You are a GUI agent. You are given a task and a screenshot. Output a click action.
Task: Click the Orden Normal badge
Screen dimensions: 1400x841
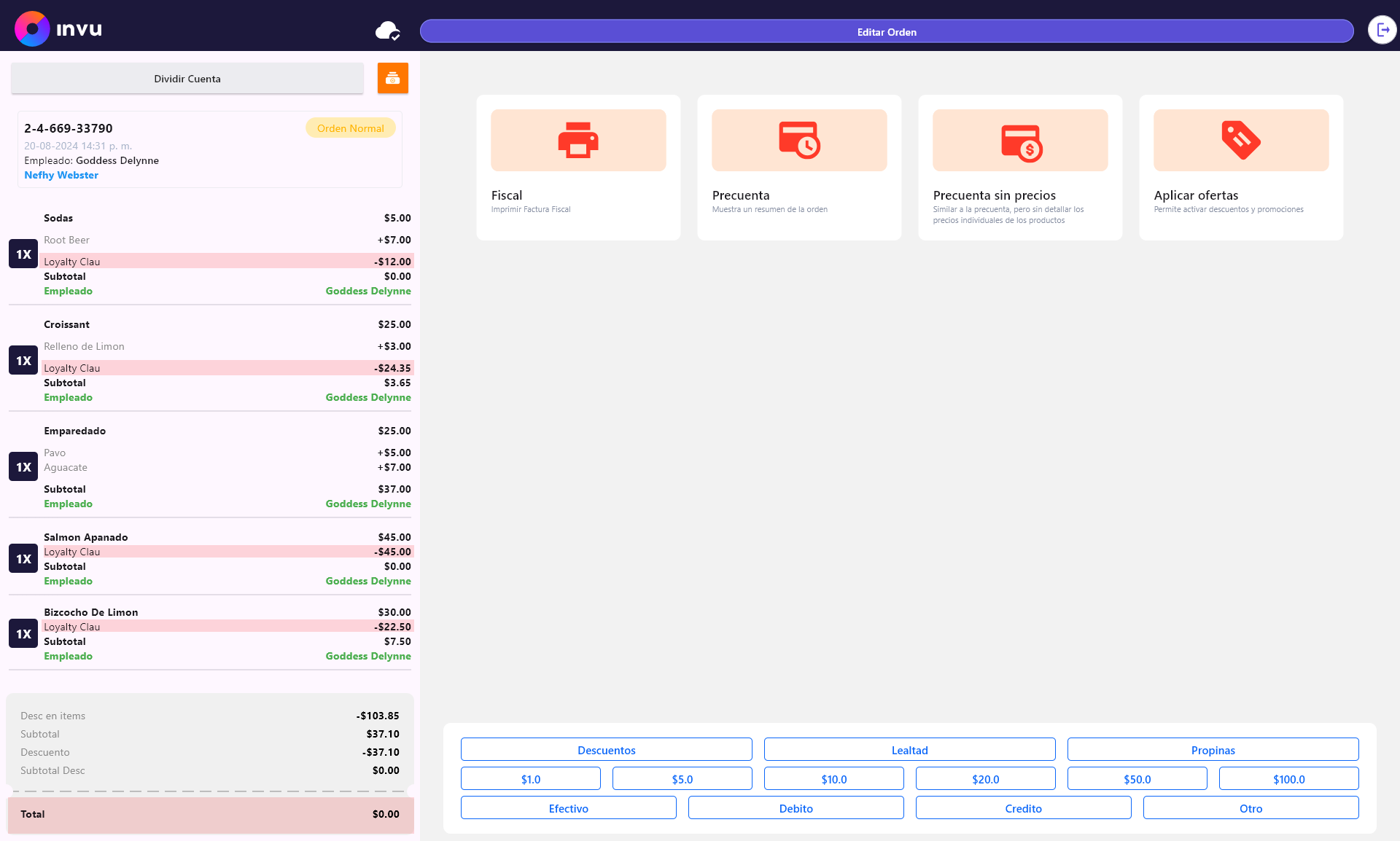pyautogui.click(x=350, y=128)
